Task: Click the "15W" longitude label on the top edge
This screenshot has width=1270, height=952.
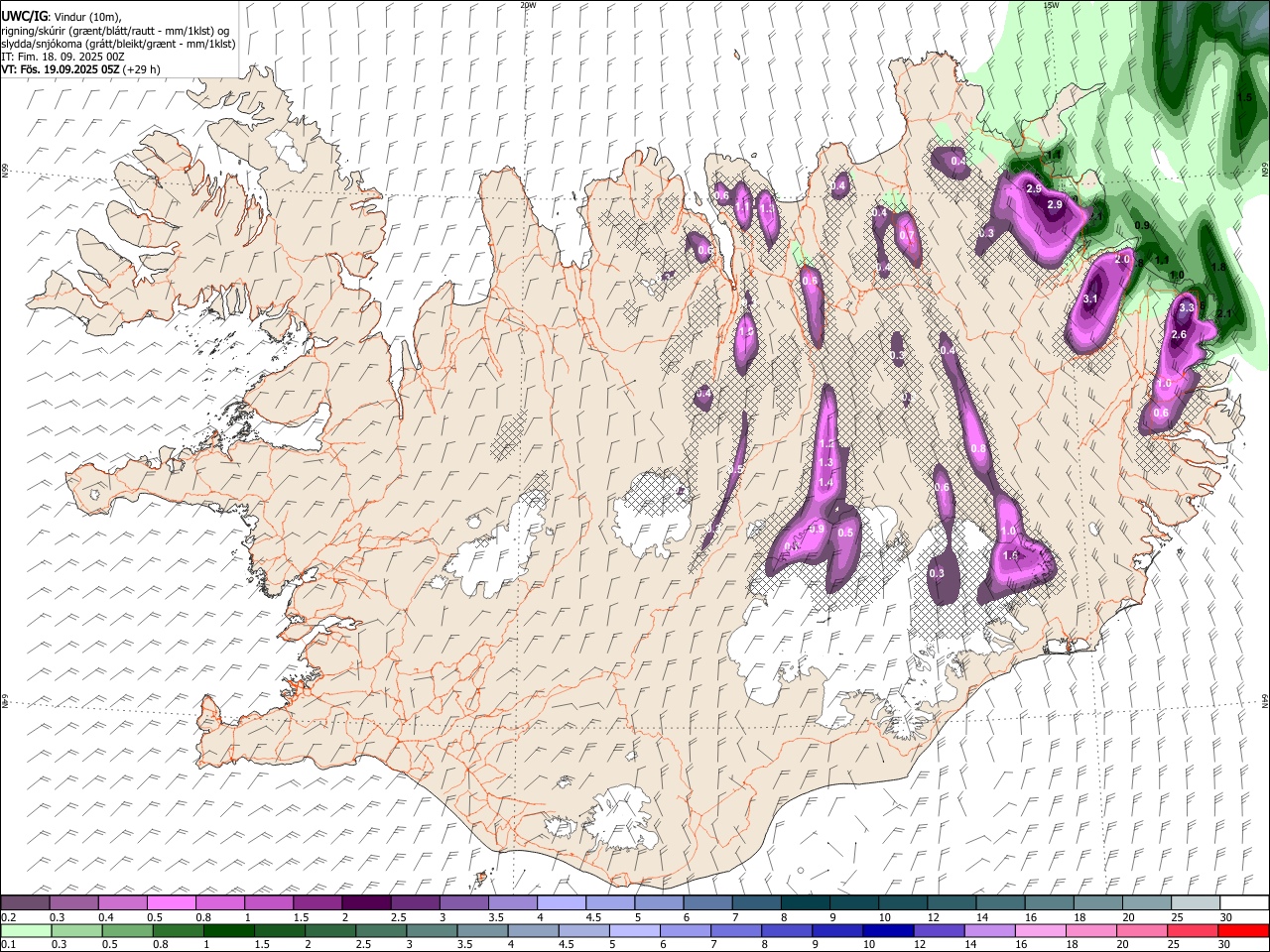Action: [x=1051, y=5]
